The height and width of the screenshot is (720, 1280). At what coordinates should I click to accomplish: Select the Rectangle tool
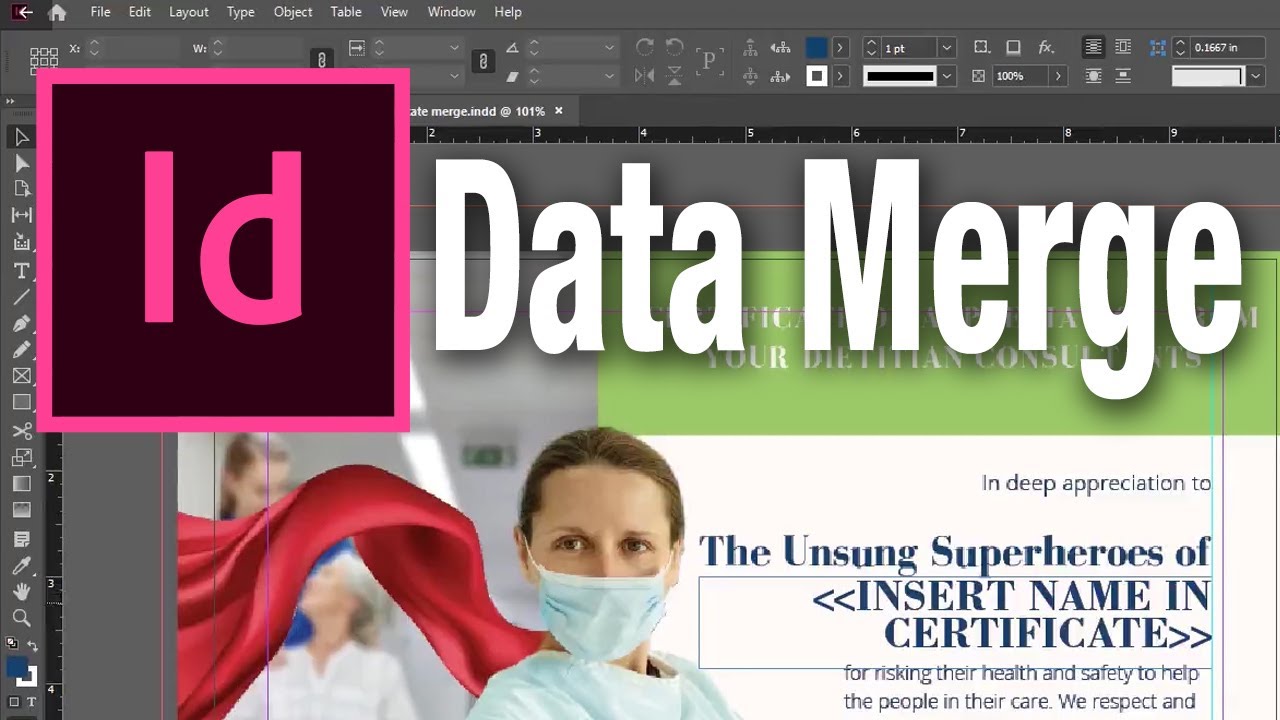pos(21,402)
